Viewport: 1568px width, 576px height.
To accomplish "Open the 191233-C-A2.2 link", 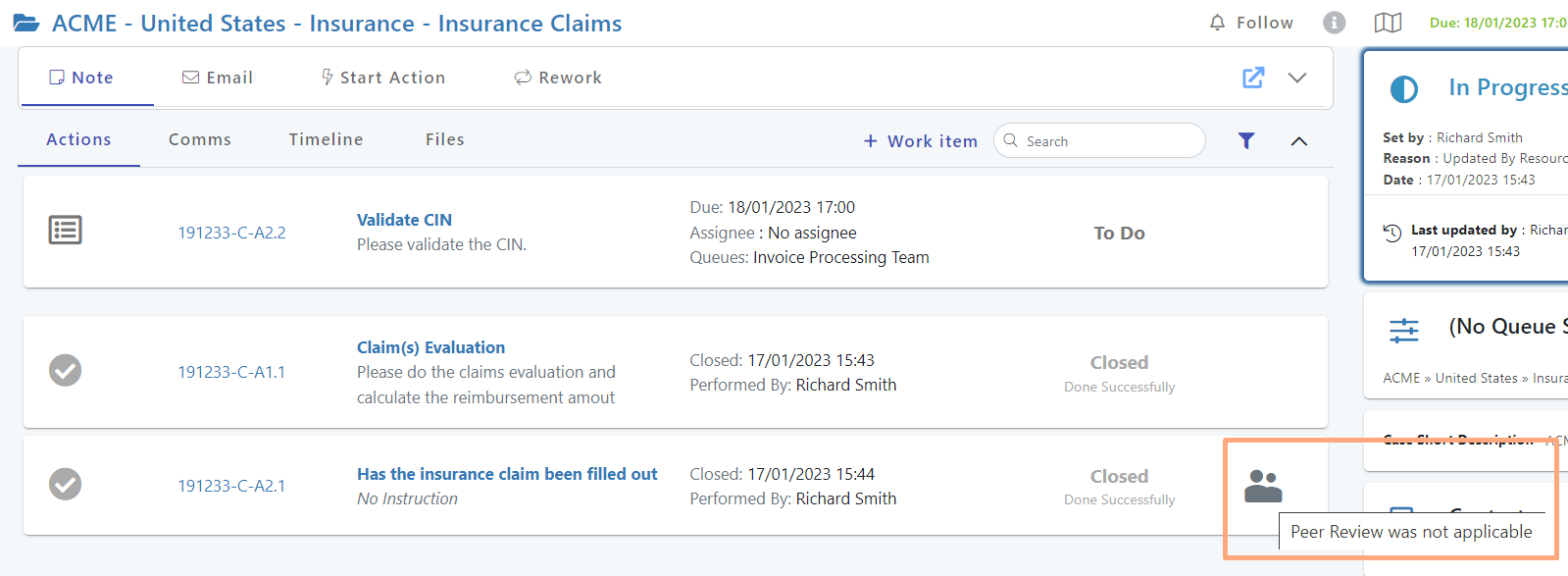I will click(231, 233).
